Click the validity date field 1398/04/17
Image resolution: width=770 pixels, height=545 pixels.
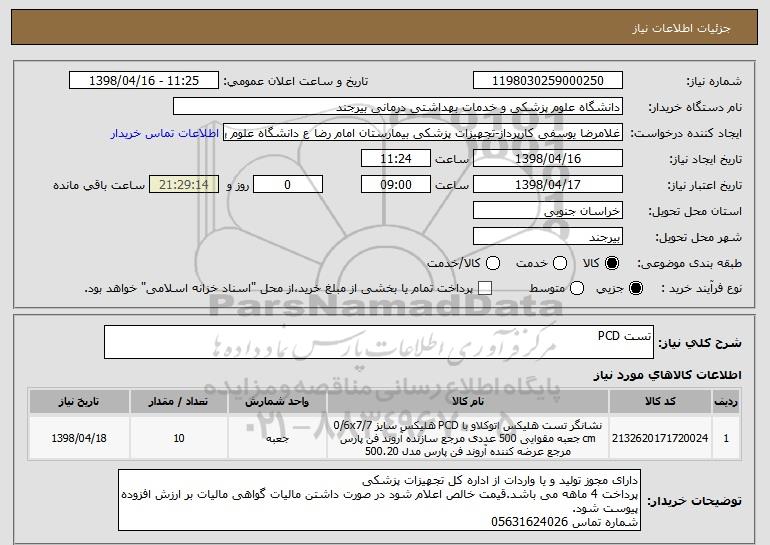click(548, 185)
